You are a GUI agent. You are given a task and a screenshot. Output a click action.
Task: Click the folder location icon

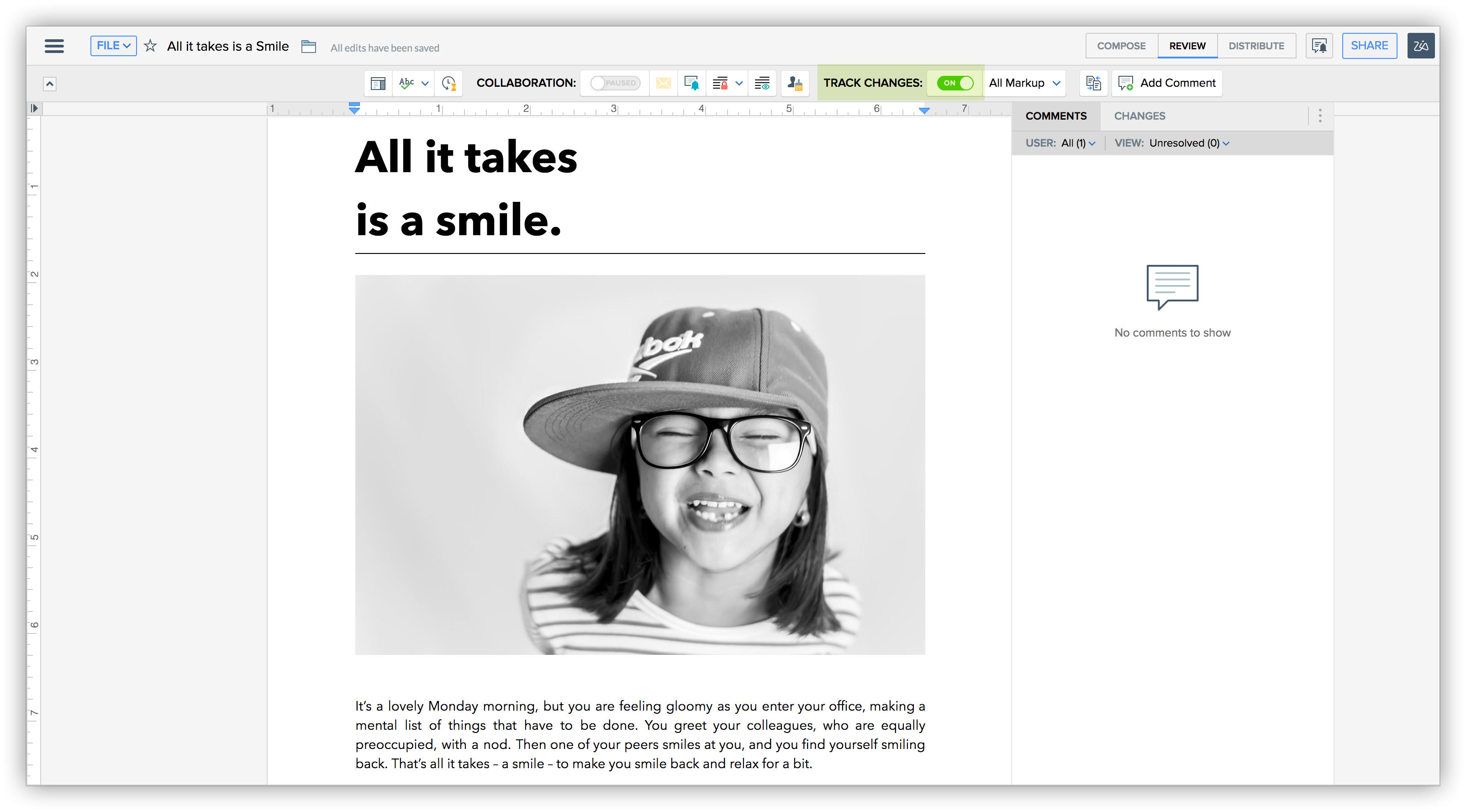pyautogui.click(x=308, y=47)
